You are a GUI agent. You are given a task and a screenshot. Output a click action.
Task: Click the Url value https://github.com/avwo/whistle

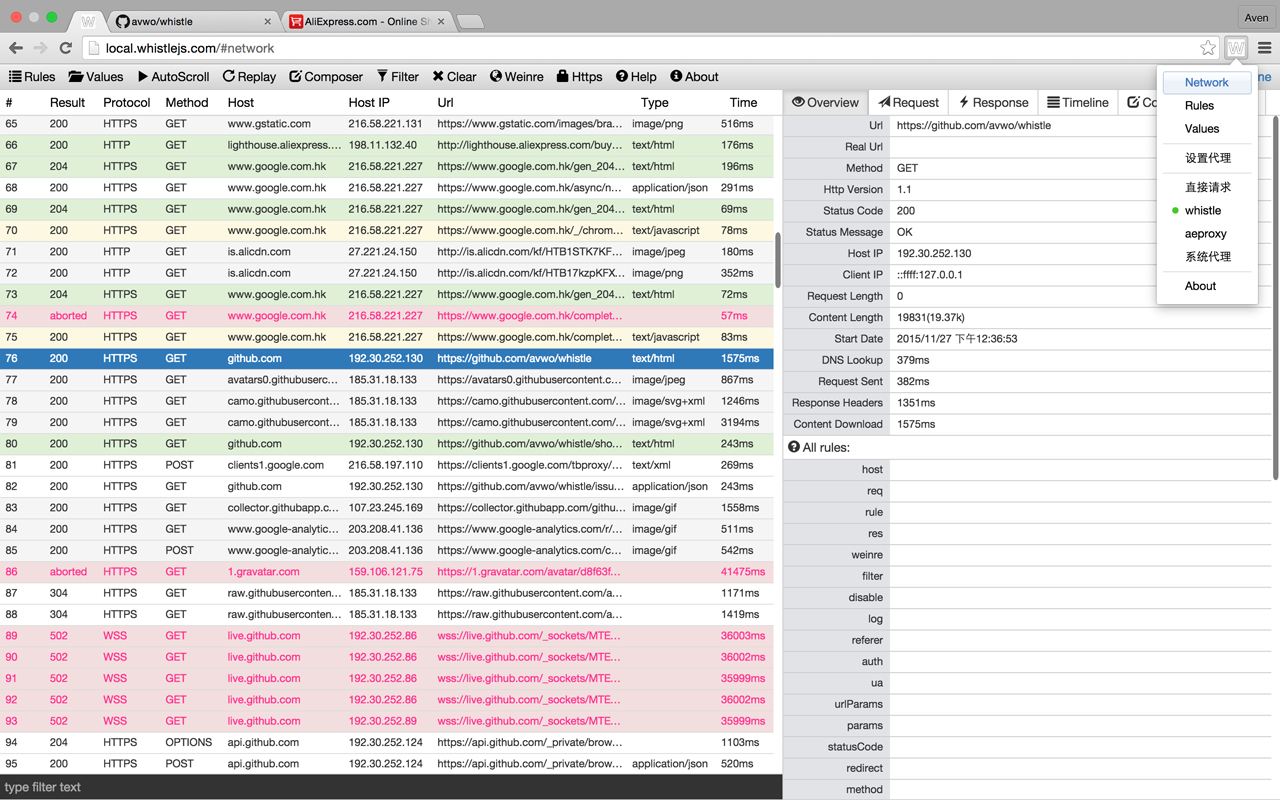[x=973, y=125]
